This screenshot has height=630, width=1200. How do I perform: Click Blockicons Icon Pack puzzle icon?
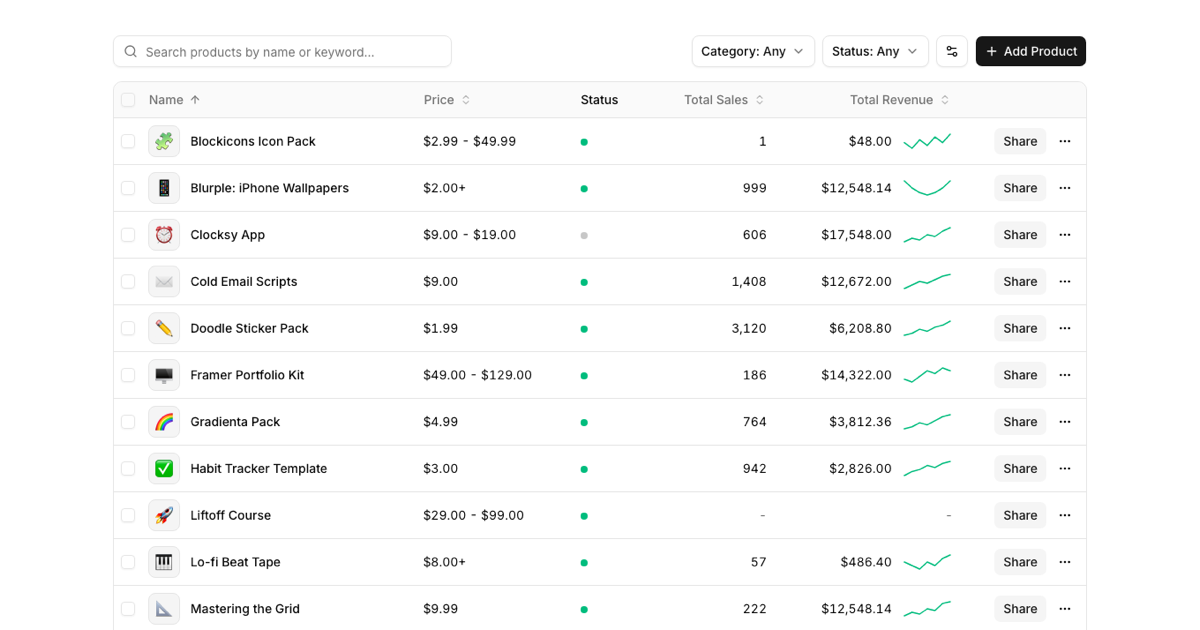click(164, 141)
